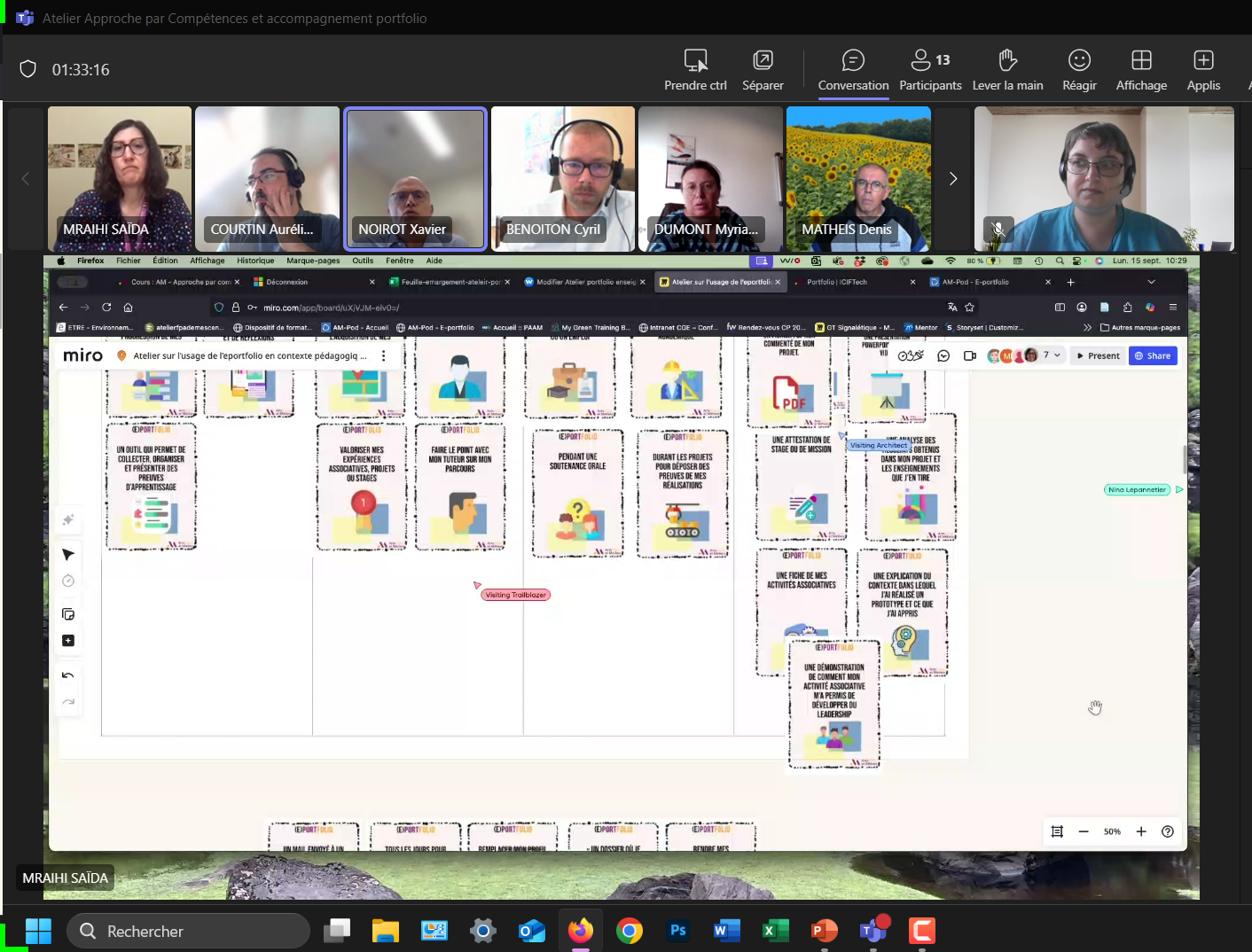The image size is (1252, 952).
Task: Open the Conversation chat panel
Action: (853, 70)
